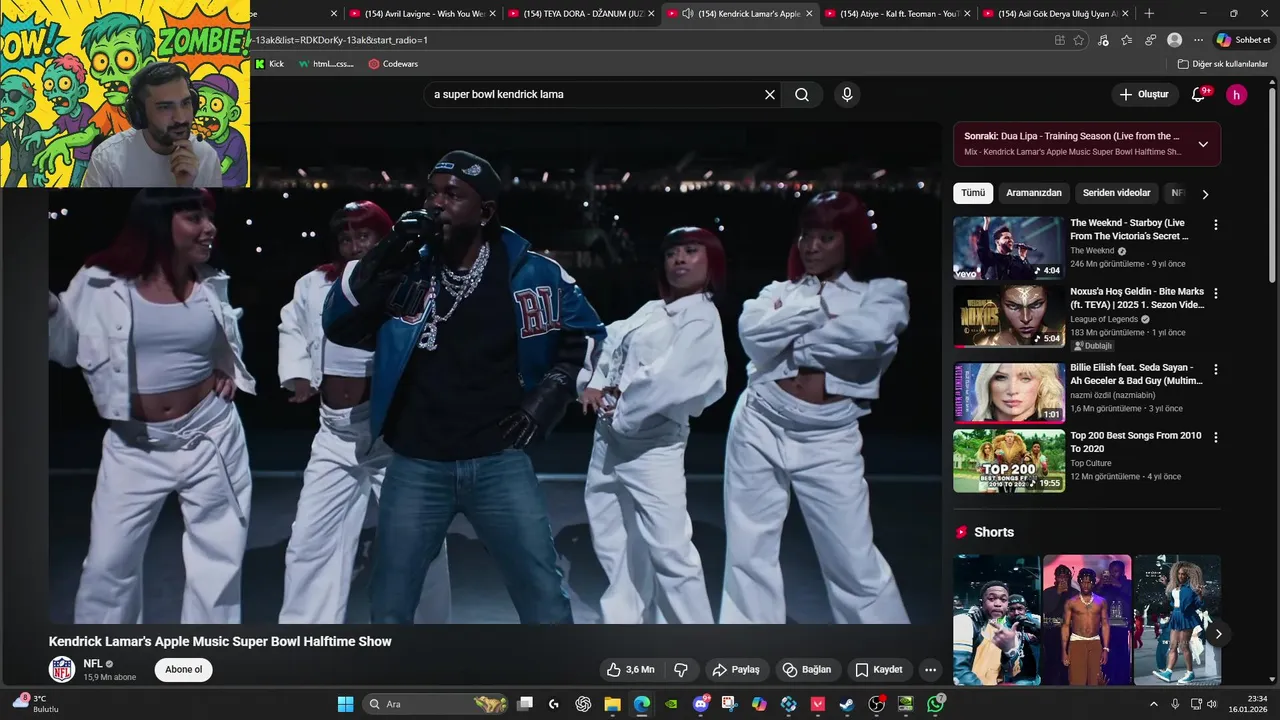The width and height of the screenshot is (1280, 720).
Task: Open options for The Weeknd Starboy video
Action: click(x=1216, y=225)
